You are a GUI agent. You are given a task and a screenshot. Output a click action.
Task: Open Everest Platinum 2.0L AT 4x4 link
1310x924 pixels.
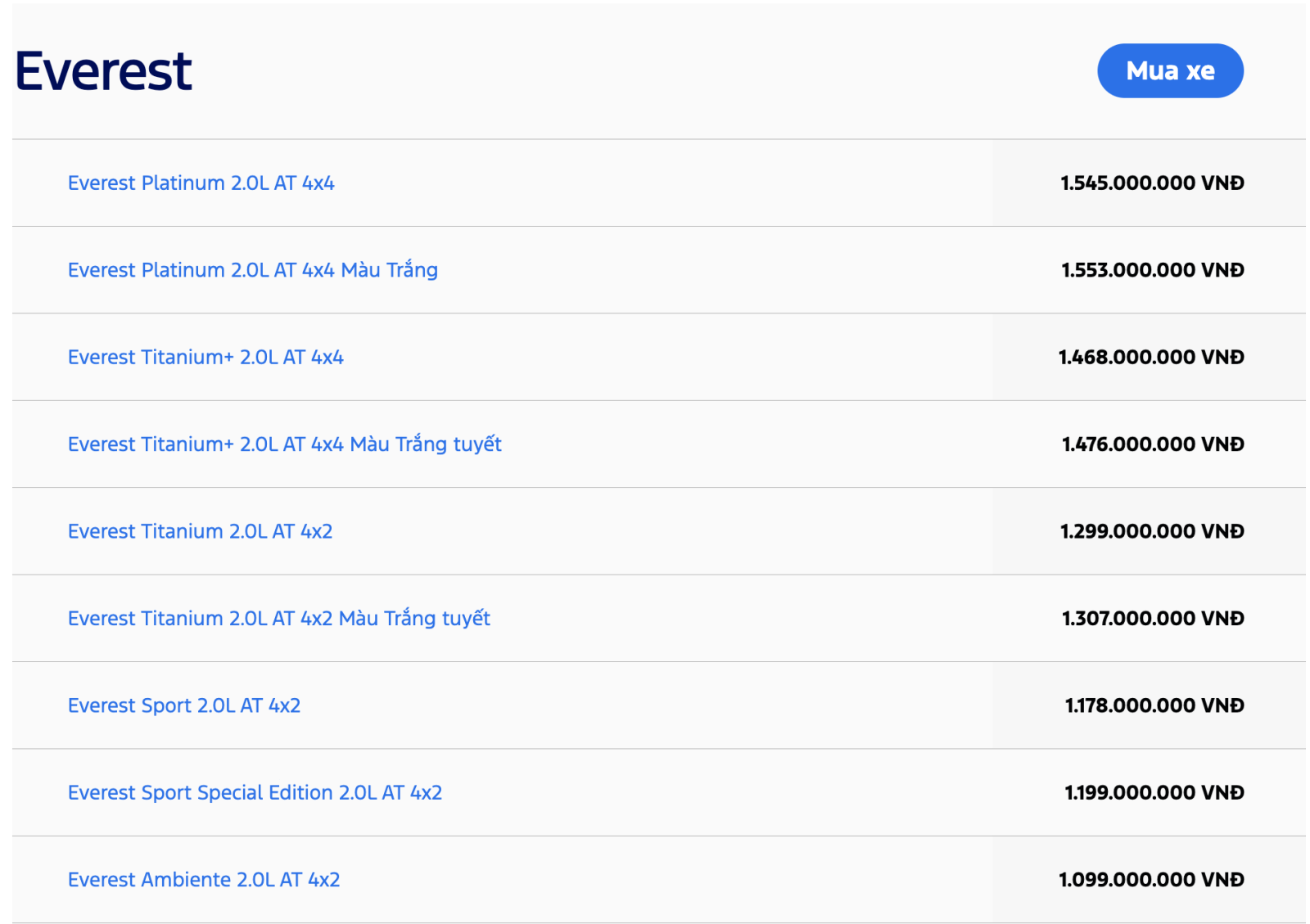coord(201,183)
